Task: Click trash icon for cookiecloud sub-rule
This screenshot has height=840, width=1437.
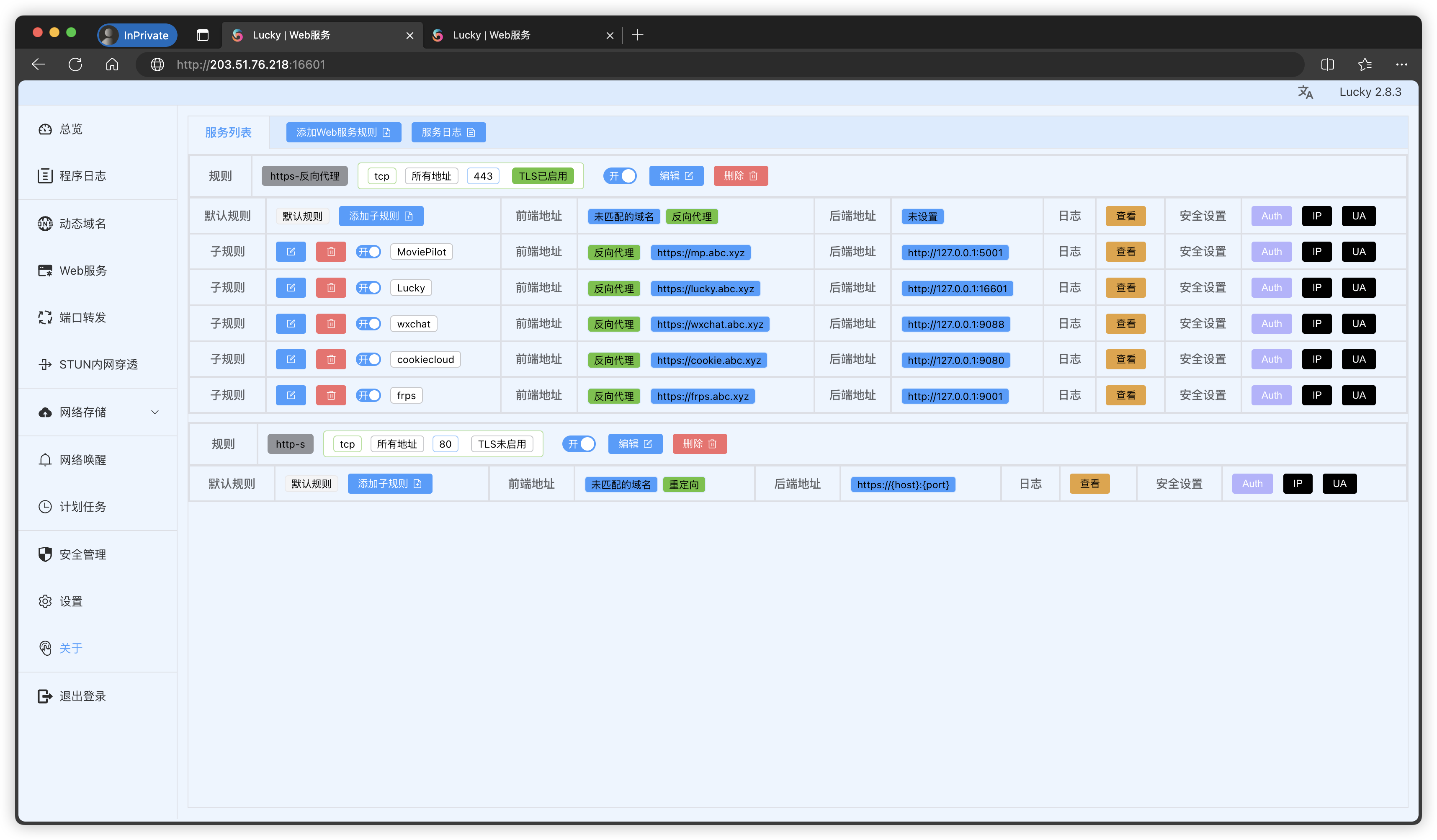Action: 331,359
